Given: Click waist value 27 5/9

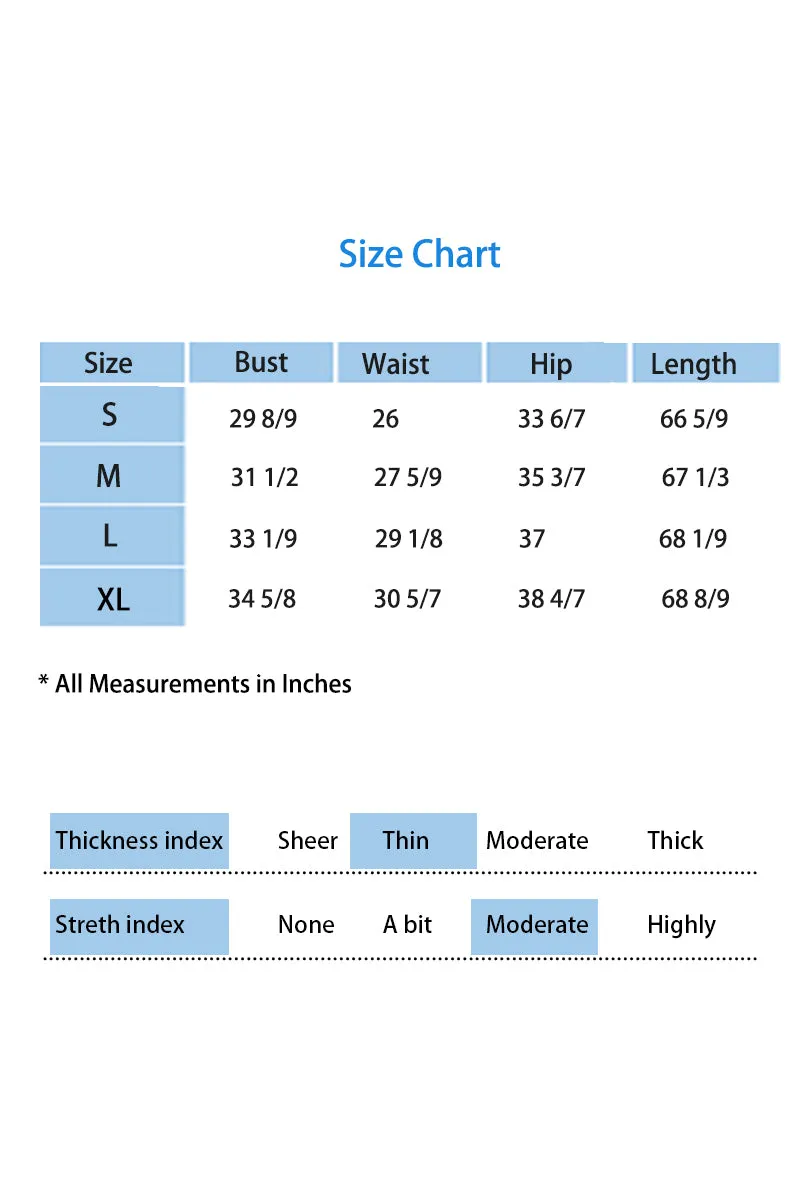Looking at the screenshot, I should (x=408, y=478).
